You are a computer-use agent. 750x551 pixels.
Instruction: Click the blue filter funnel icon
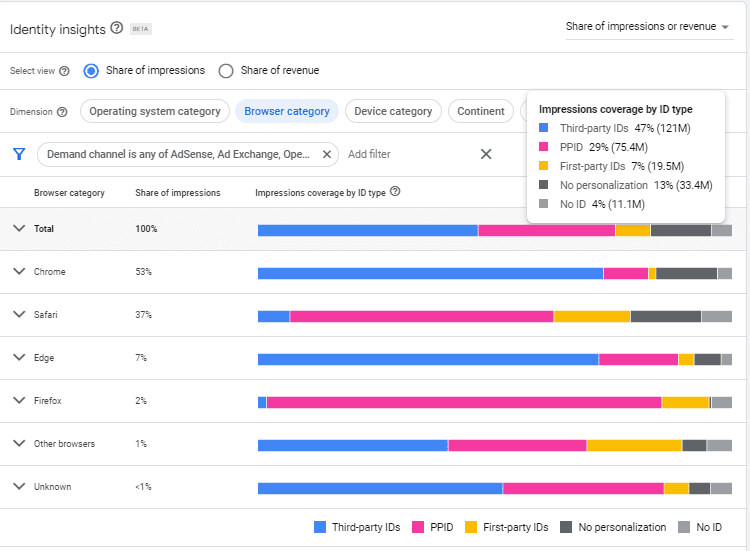pyautogui.click(x=18, y=154)
